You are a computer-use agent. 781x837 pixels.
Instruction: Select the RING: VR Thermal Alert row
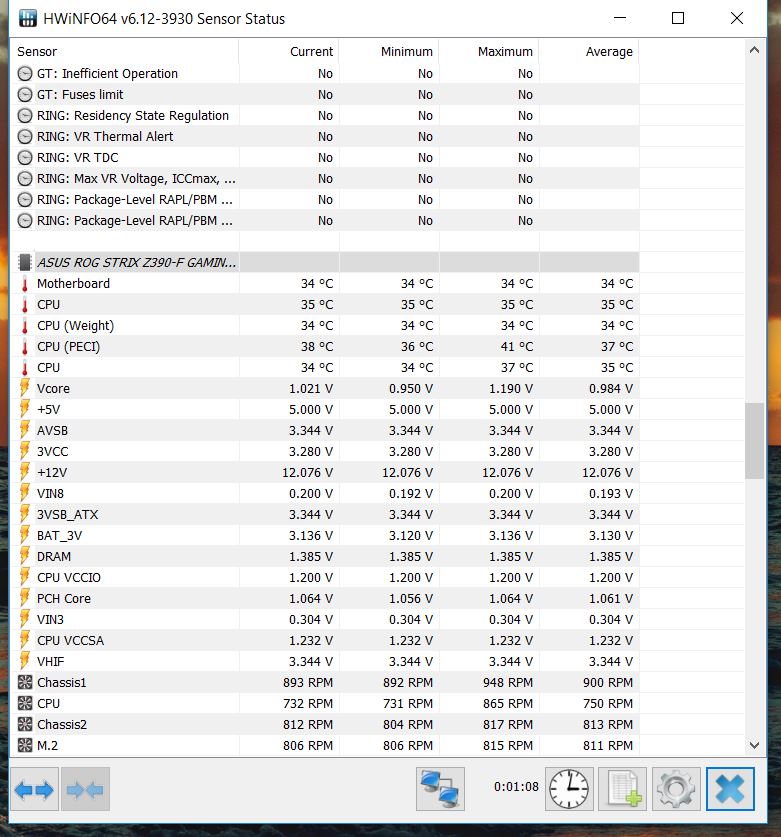click(x=325, y=137)
